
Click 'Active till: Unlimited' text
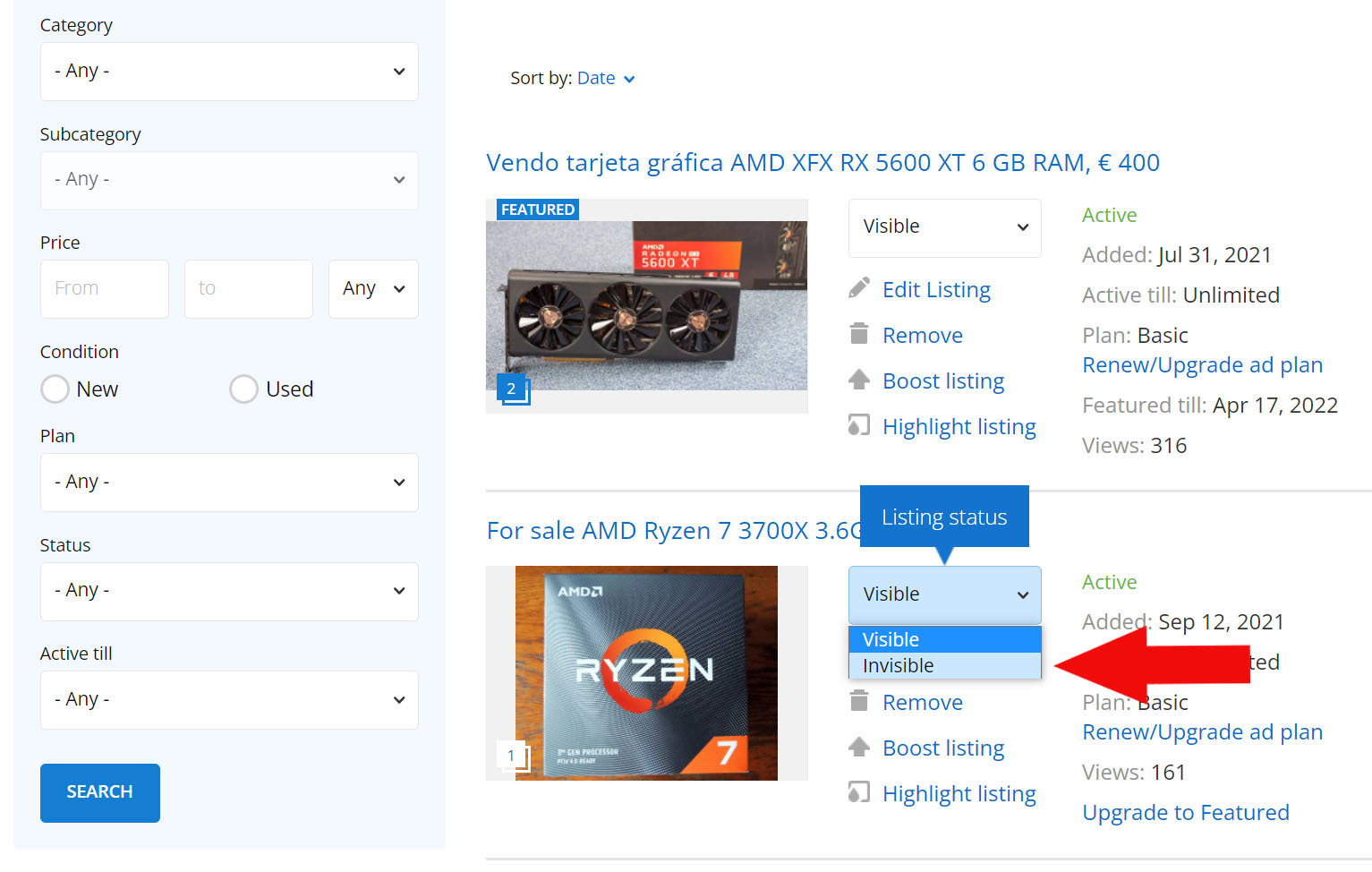1181,295
